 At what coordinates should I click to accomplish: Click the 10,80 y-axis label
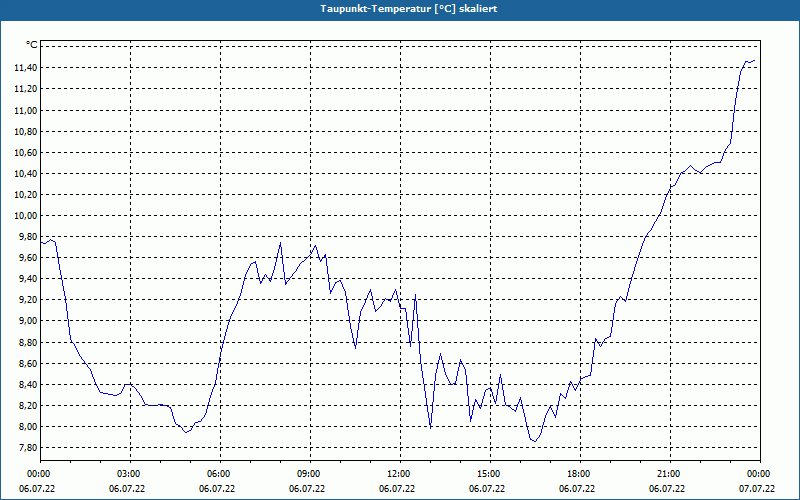tap(27, 132)
